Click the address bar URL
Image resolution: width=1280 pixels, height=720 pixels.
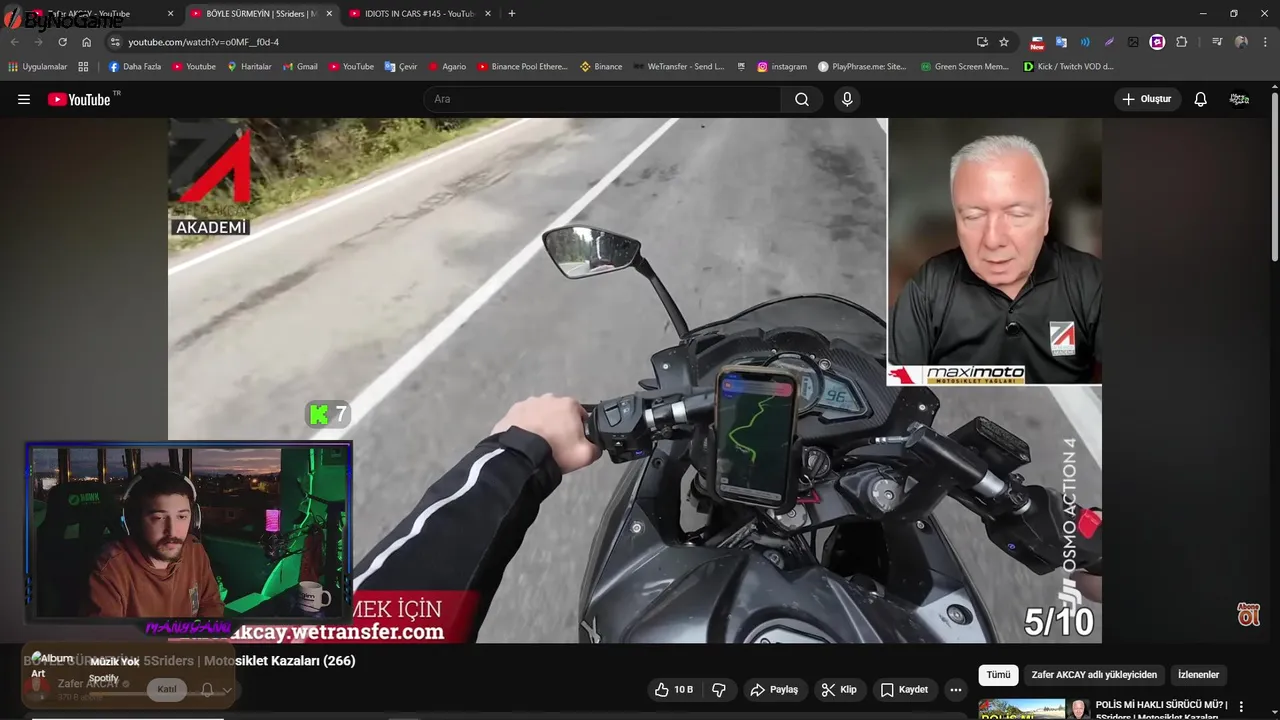[203, 42]
